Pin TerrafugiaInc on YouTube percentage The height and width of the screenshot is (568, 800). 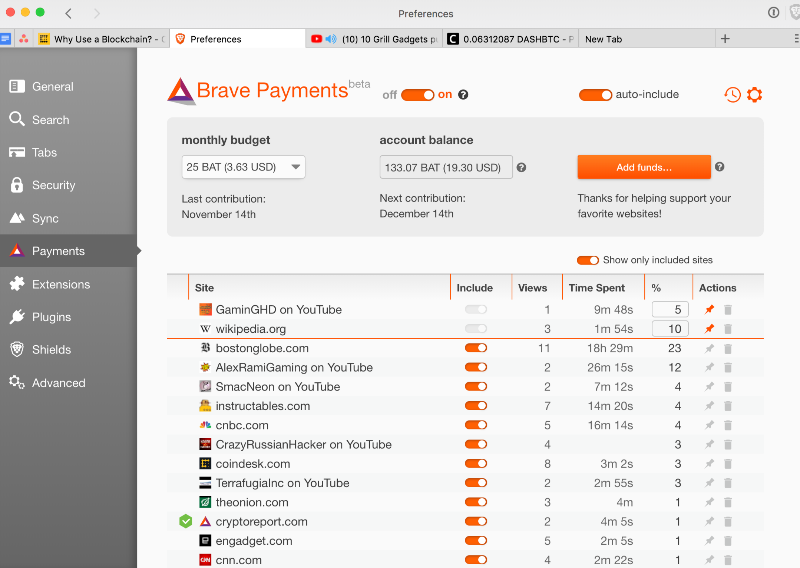pyautogui.click(x=709, y=483)
